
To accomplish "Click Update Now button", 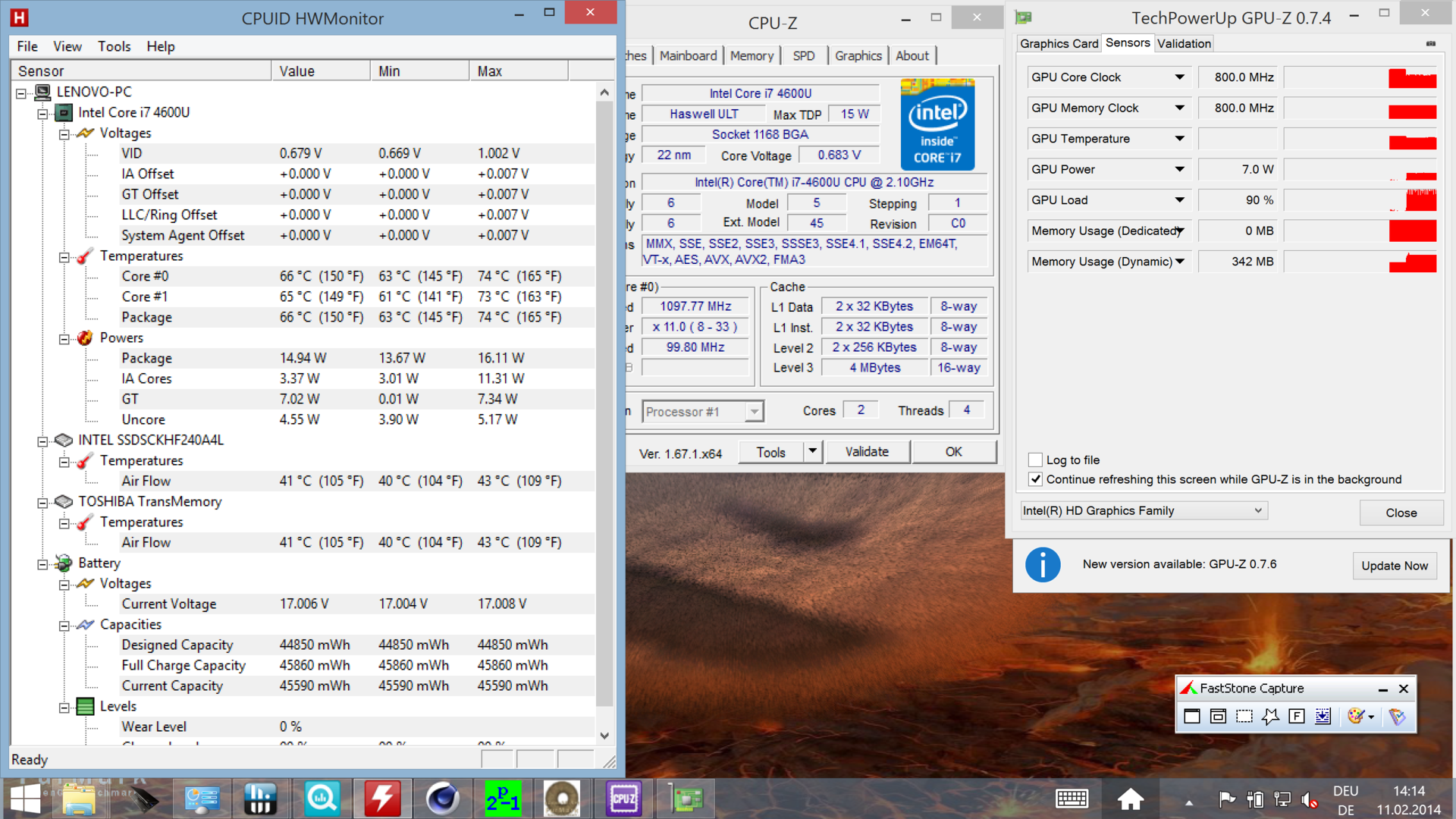I will pyautogui.click(x=1395, y=566).
